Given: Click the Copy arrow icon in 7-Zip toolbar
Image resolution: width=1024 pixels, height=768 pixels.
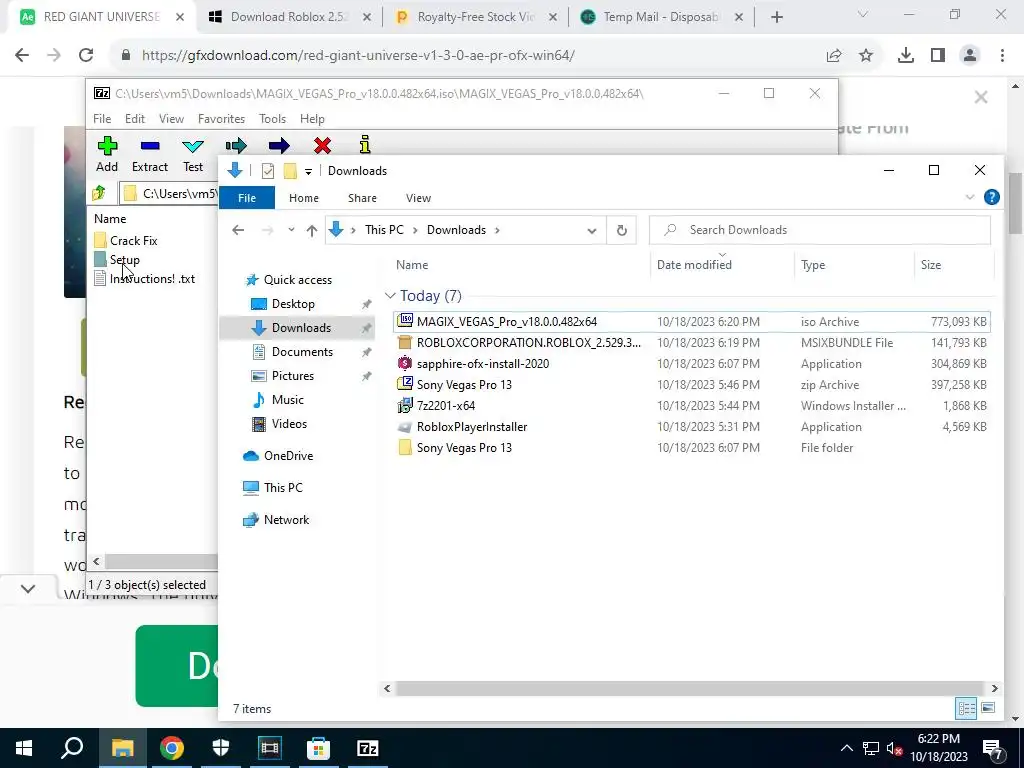Looking at the screenshot, I should [x=236, y=146].
